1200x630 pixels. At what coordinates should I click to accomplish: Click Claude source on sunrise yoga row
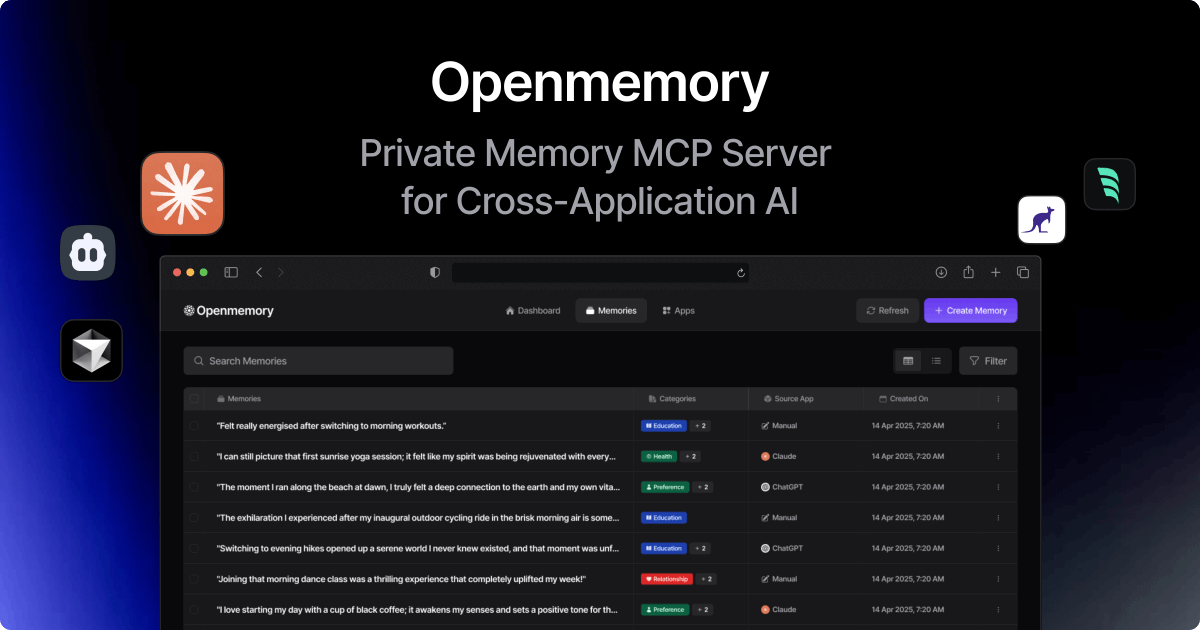click(x=778, y=456)
